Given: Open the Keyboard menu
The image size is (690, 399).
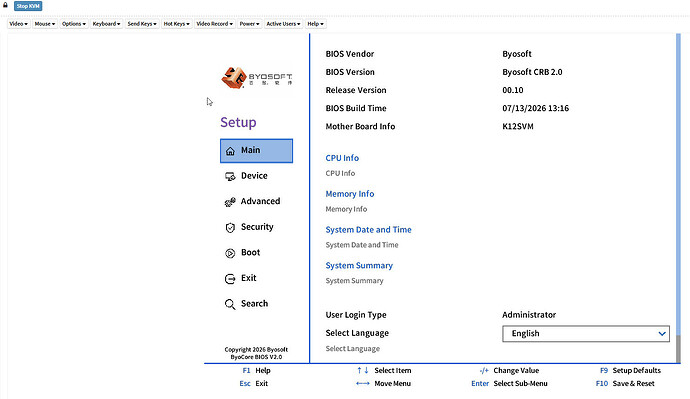Looking at the screenshot, I should click(x=106, y=24).
